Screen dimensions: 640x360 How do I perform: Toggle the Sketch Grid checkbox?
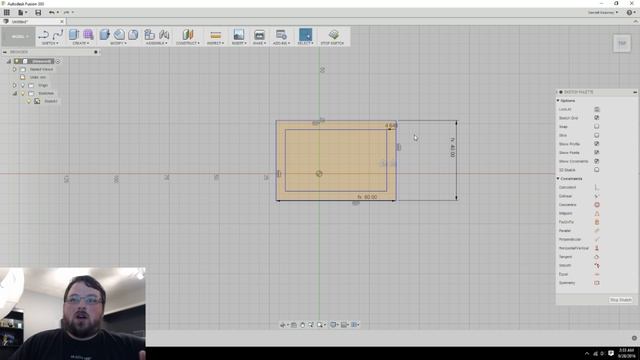coord(597,118)
